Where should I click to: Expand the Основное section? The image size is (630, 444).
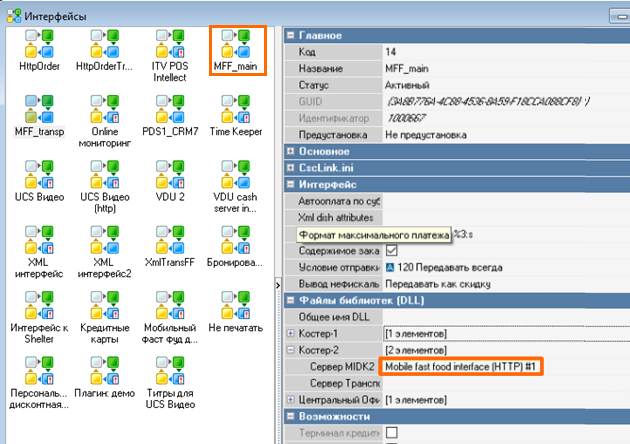(291, 151)
